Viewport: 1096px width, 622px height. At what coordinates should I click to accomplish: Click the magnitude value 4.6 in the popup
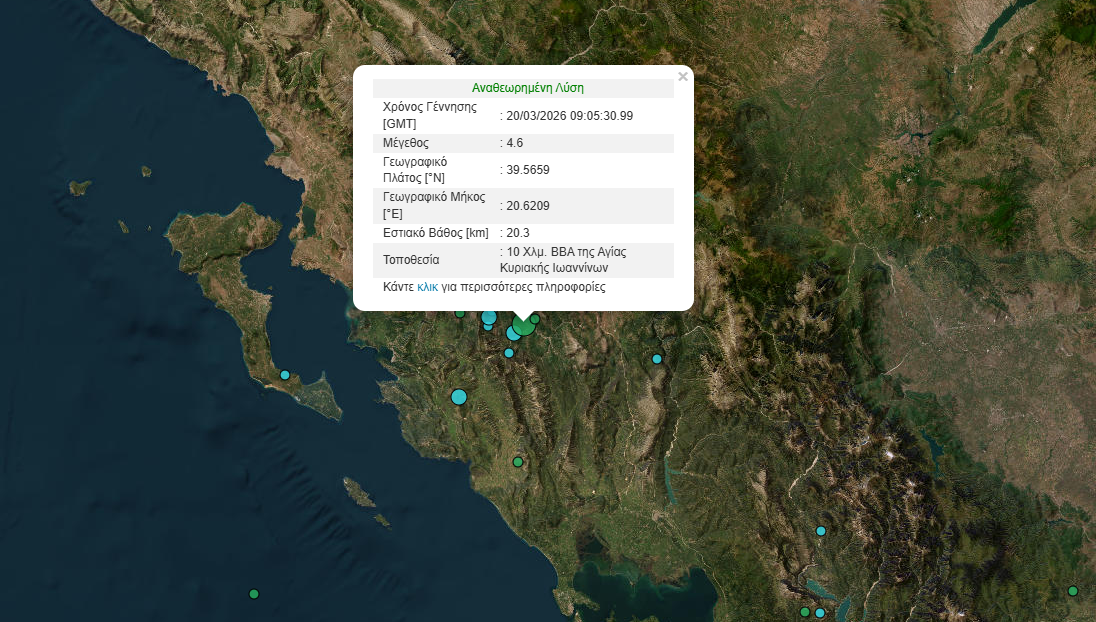(515, 143)
